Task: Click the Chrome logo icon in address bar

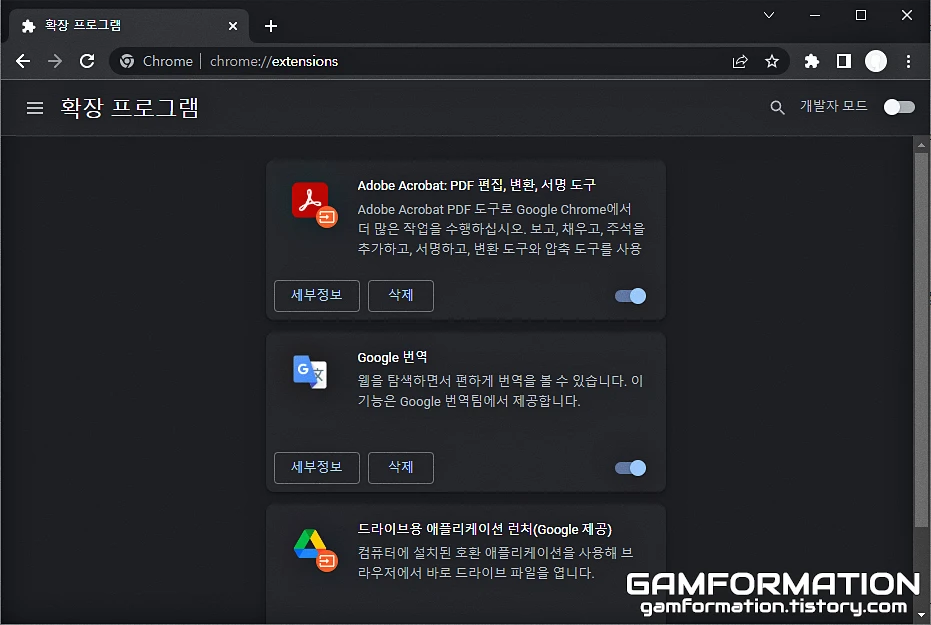Action: [126, 61]
